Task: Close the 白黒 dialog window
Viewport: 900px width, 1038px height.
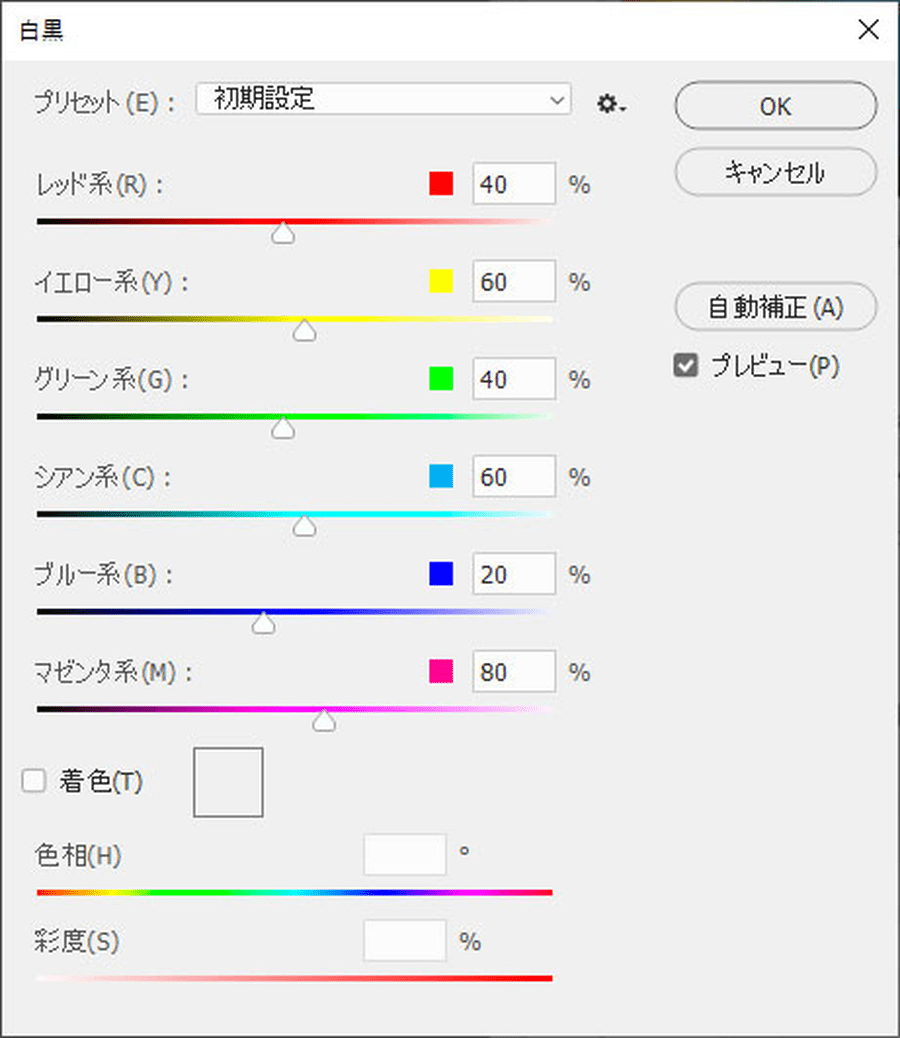Action: (868, 29)
